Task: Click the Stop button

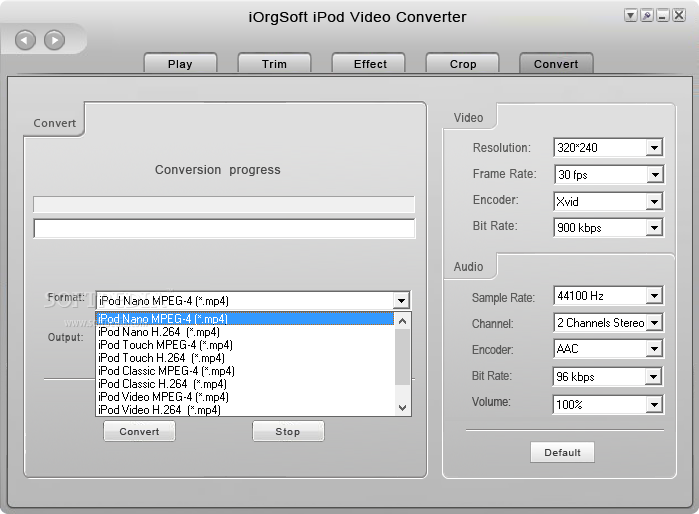Action: [288, 431]
